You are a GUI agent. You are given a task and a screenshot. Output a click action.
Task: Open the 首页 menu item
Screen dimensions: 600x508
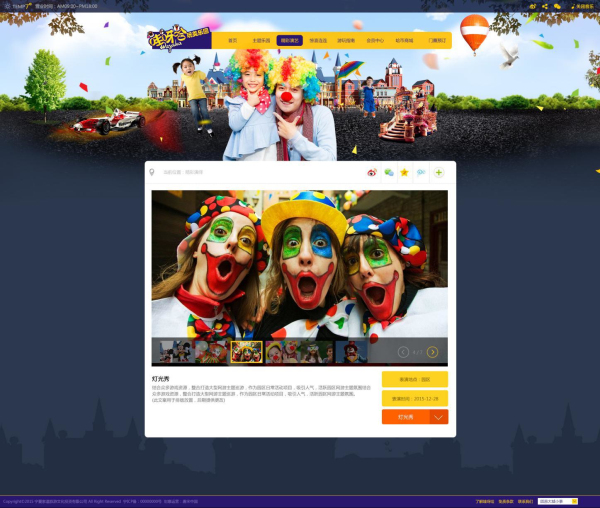tap(233, 41)
